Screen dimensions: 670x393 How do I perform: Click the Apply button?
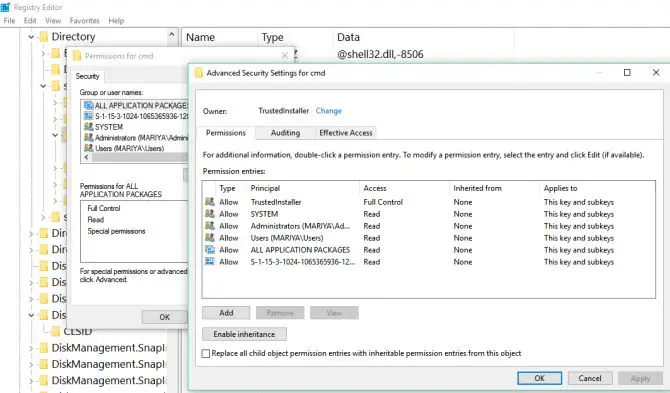640,378
